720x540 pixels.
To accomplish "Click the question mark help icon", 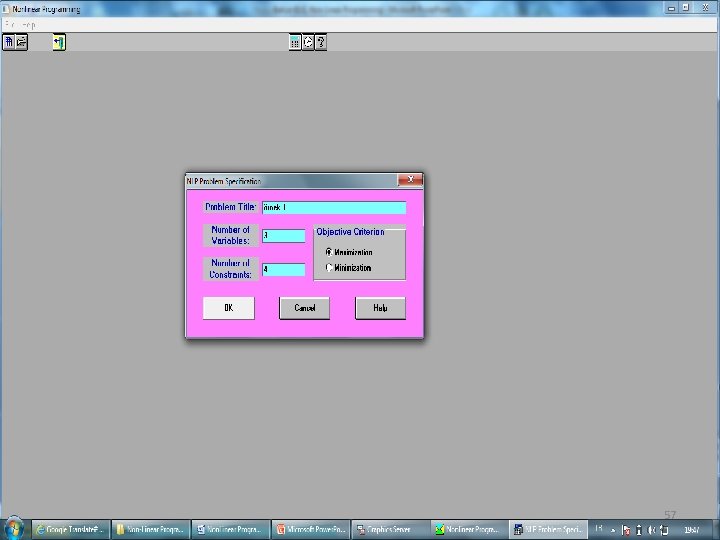I will click(x=321, y=42).
